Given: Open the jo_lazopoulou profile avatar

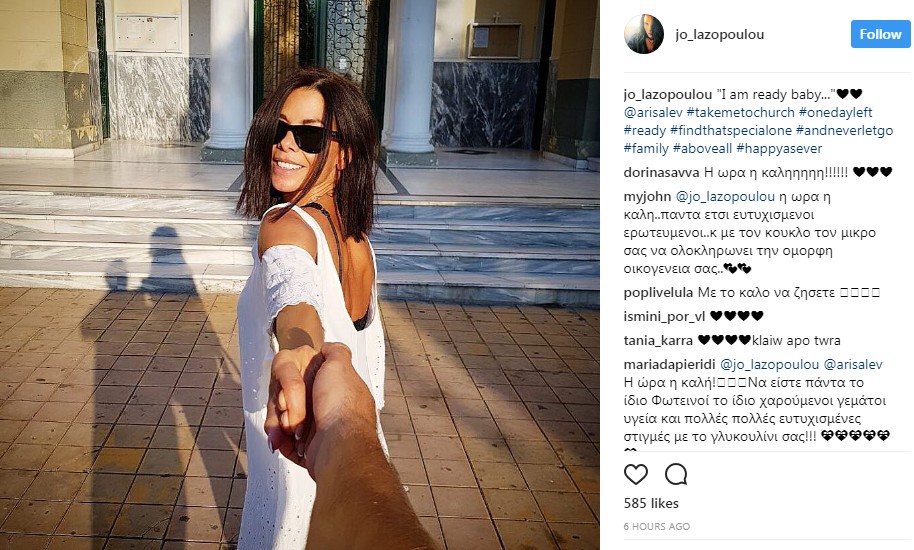Looking at the screenshot, I should [644, 34].
